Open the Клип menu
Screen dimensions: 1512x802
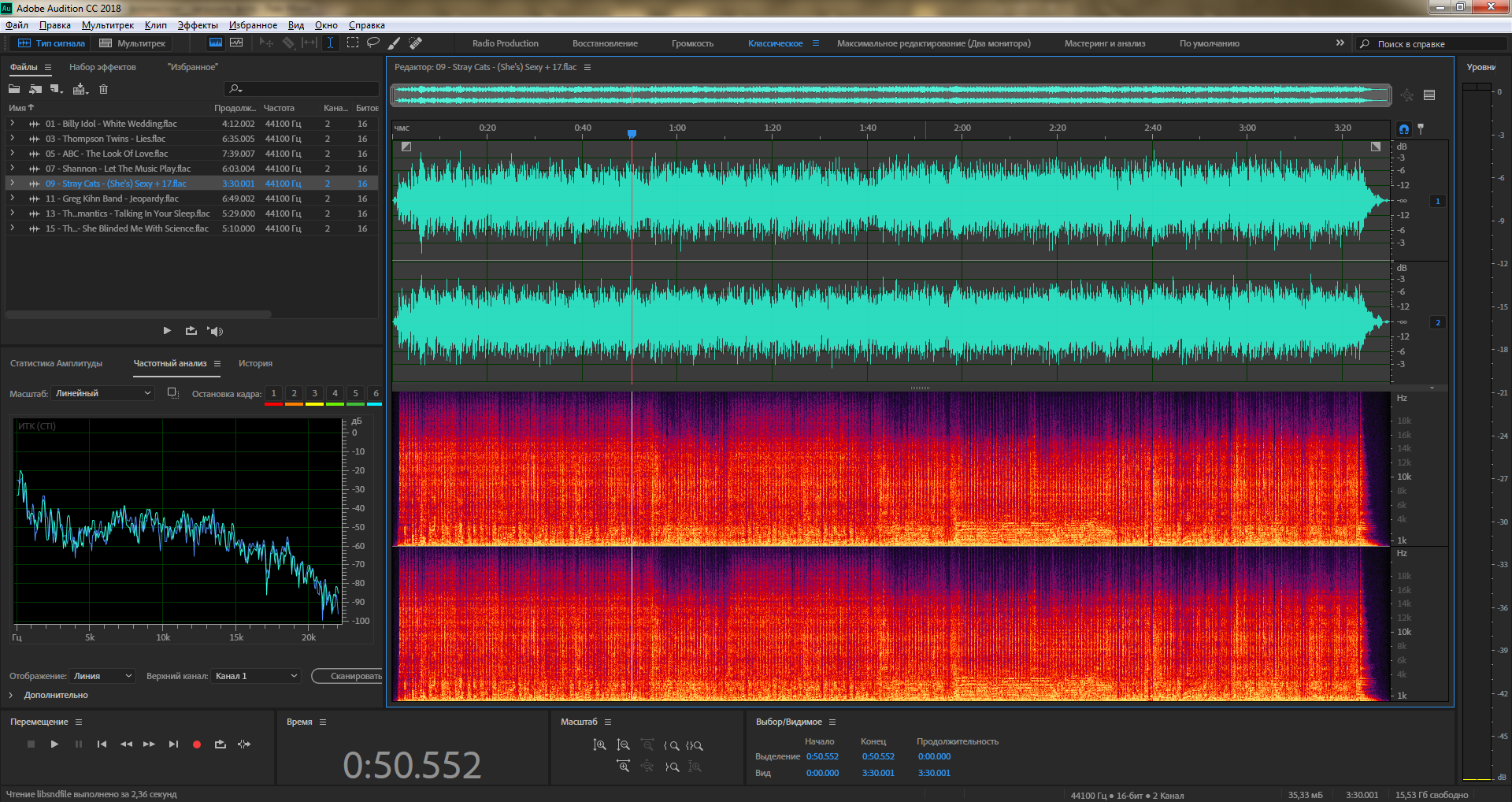[155, 25]
